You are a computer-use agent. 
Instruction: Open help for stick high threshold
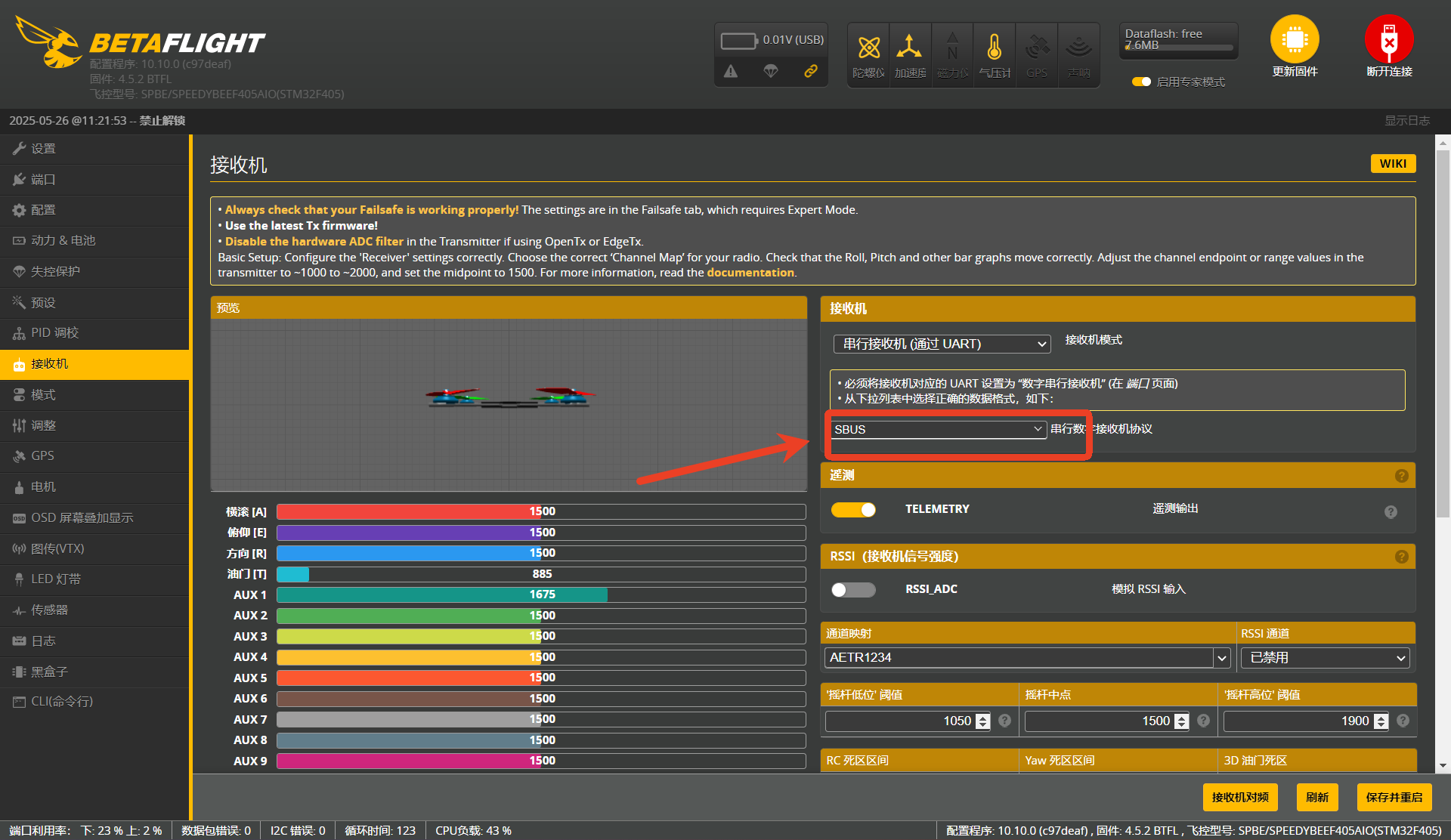tap(1403, 721)
